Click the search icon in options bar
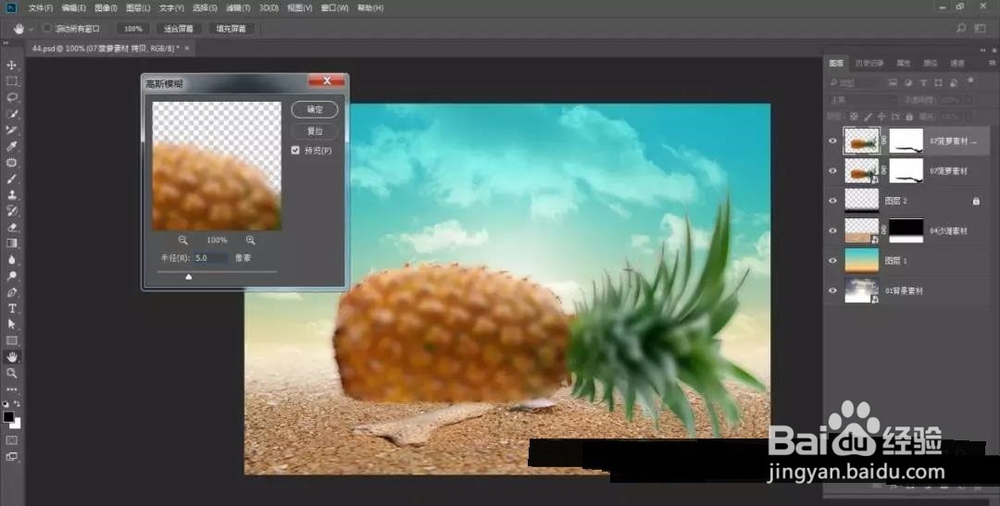 961,29
